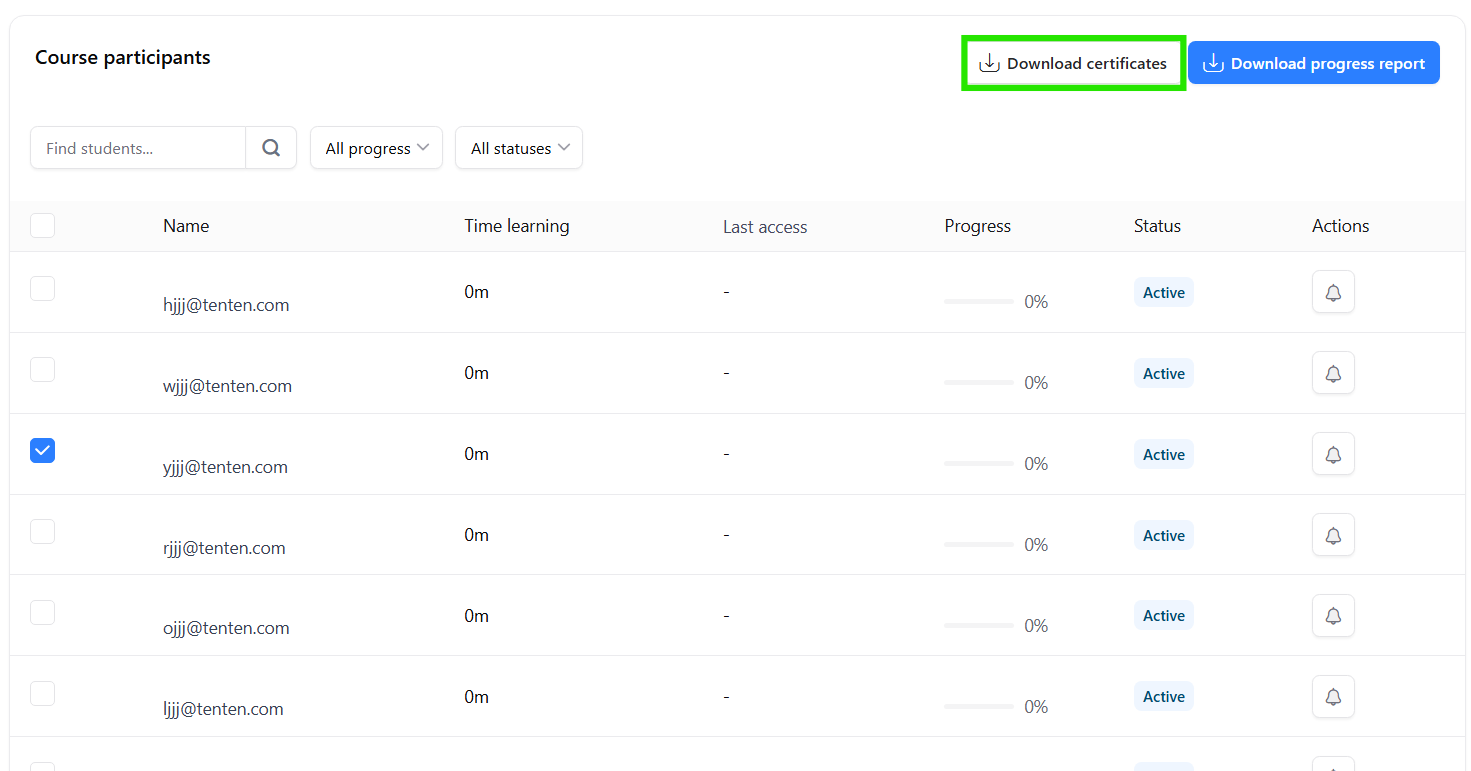Click the Progress column header
The width and height of the screenshot is (1471, 771).
977,226
